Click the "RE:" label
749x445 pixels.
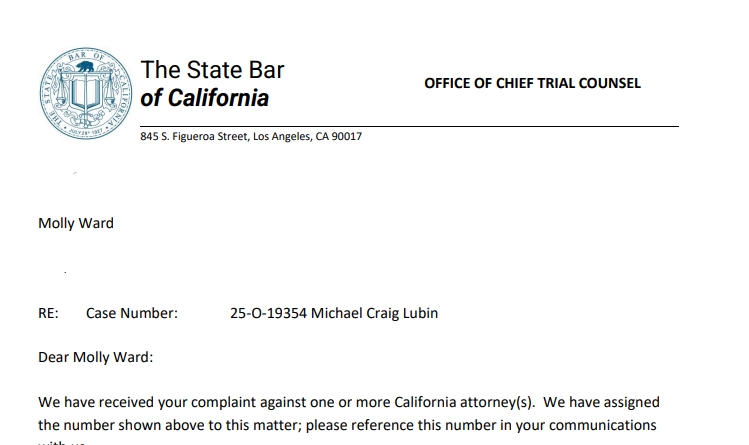click(x=48, y=313)
